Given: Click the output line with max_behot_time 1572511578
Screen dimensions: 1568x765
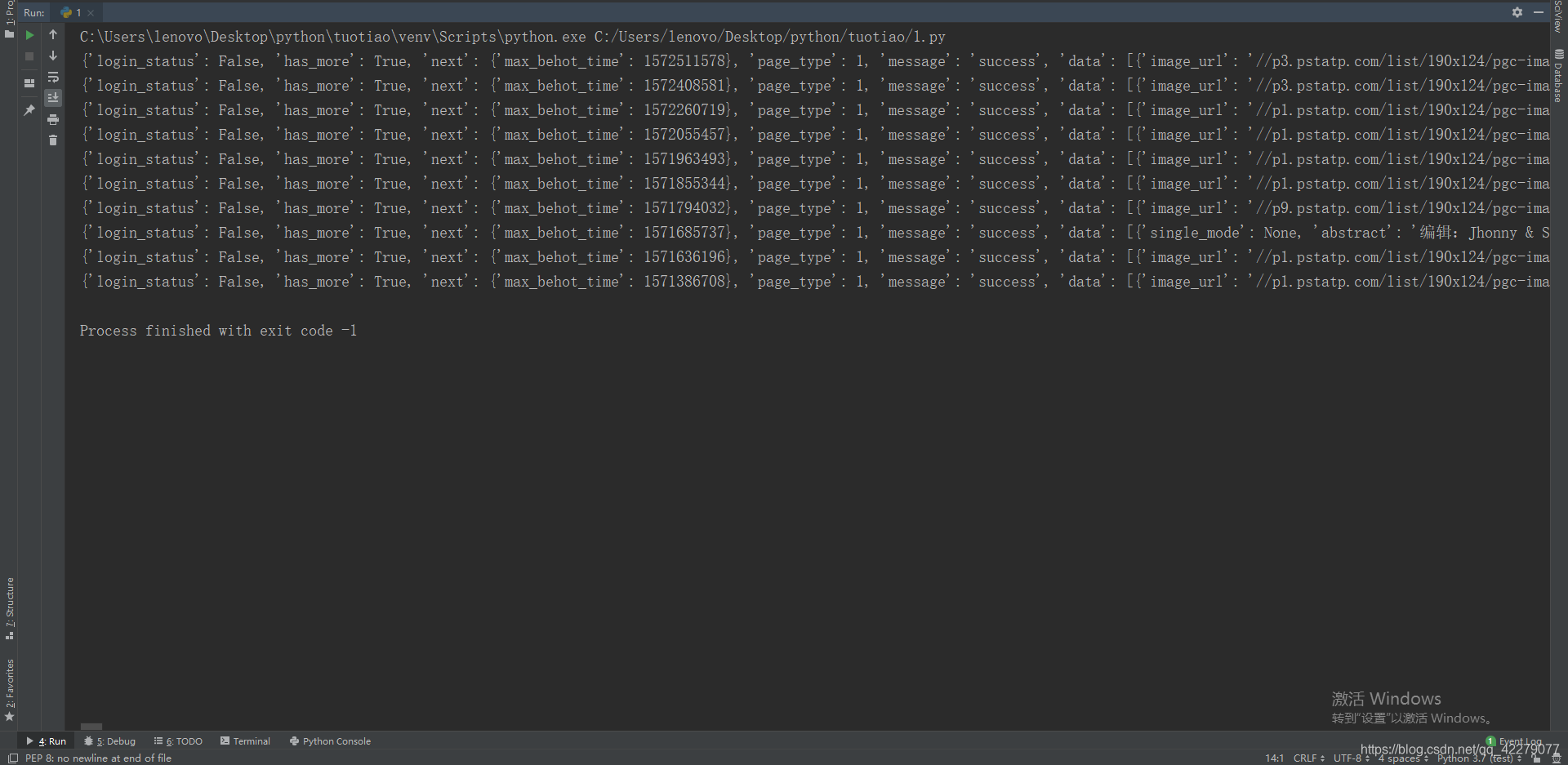Looking at the screenshot, I should pos(814,61).
